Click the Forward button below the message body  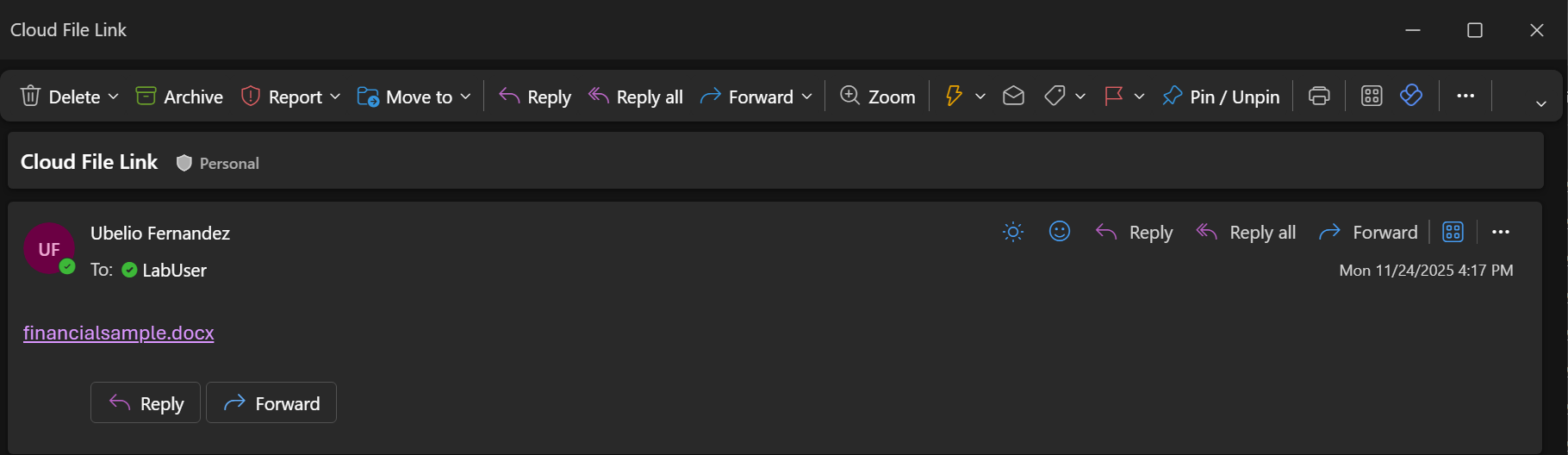tap(271, 403)
